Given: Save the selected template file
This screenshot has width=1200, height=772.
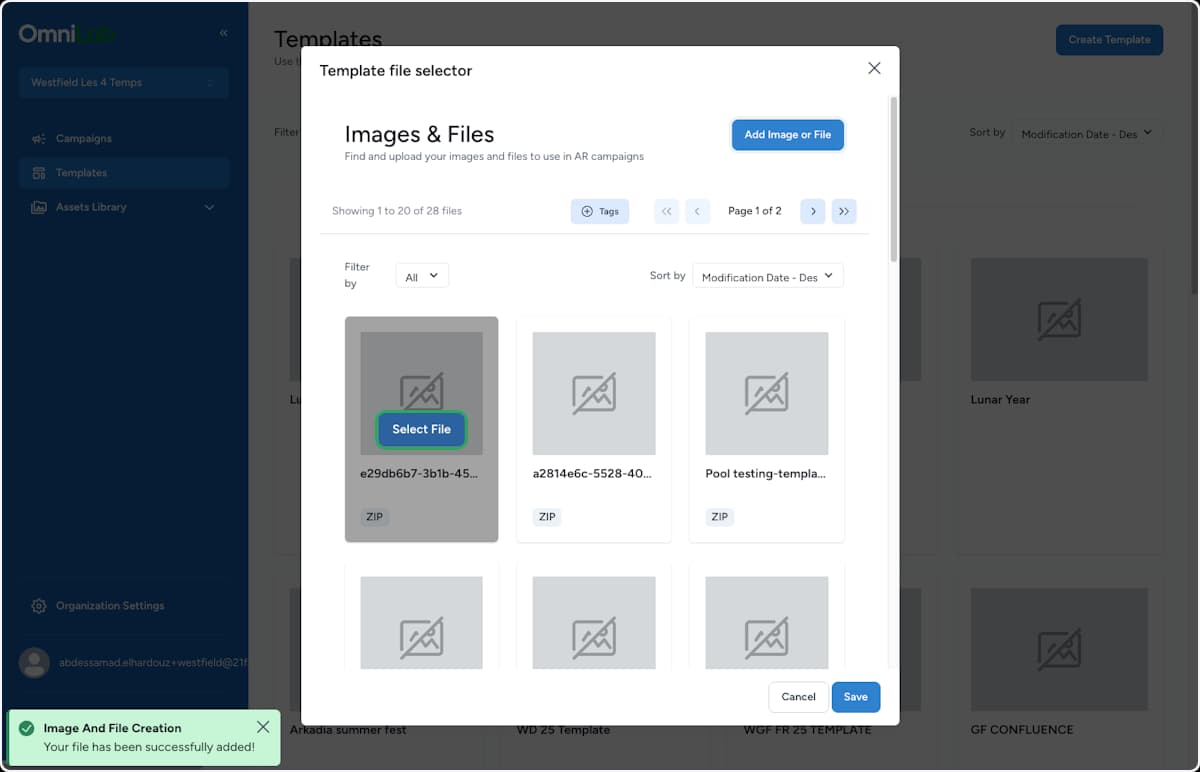Looking at the screenshot, I should pos(855,697).
